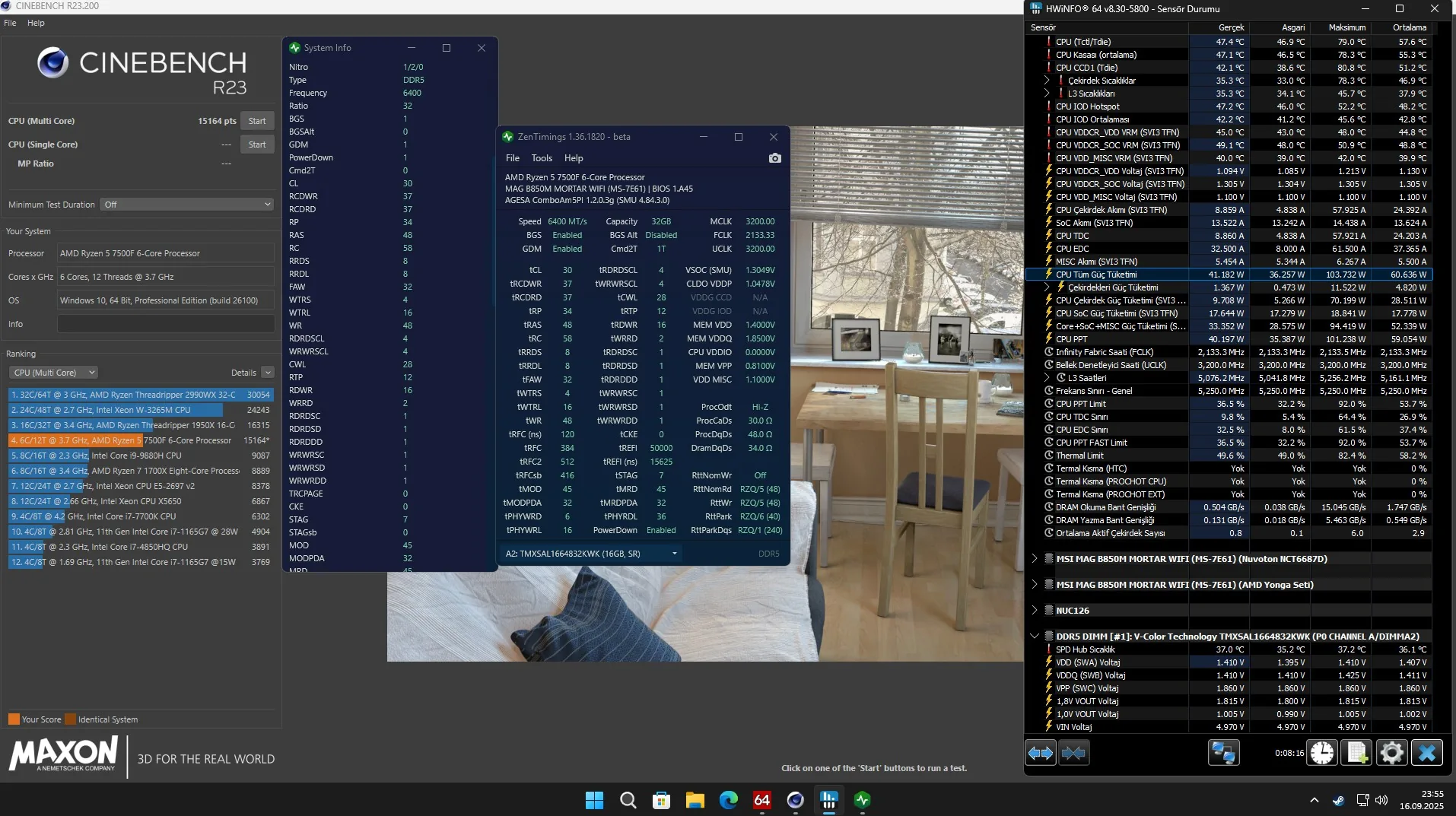This screenshot has height=816, width=1456.
Task: Click the Cinebench title bar app icon
Action: click(6, 6)
